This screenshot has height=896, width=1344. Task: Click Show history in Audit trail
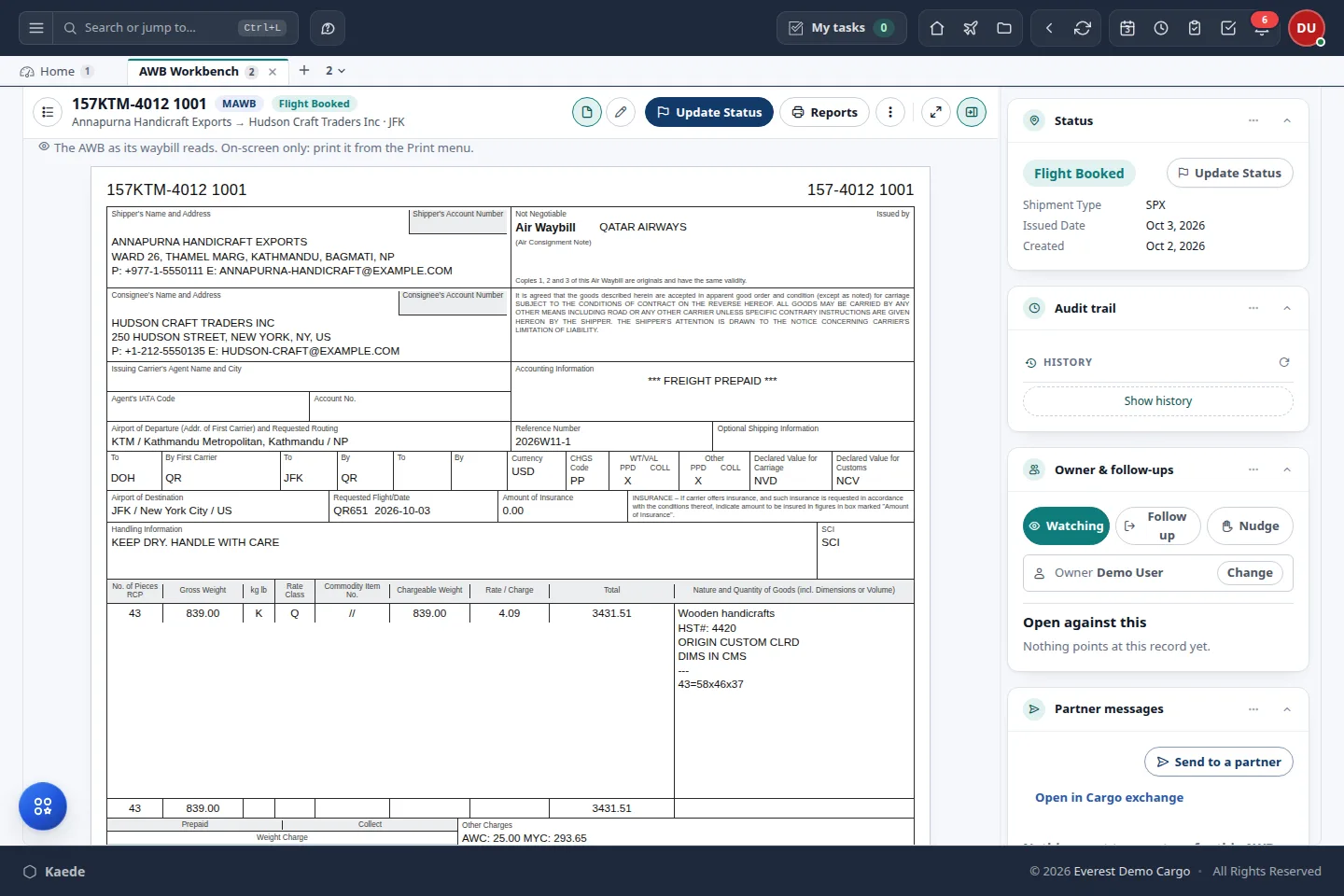[x=1158, y=401]
